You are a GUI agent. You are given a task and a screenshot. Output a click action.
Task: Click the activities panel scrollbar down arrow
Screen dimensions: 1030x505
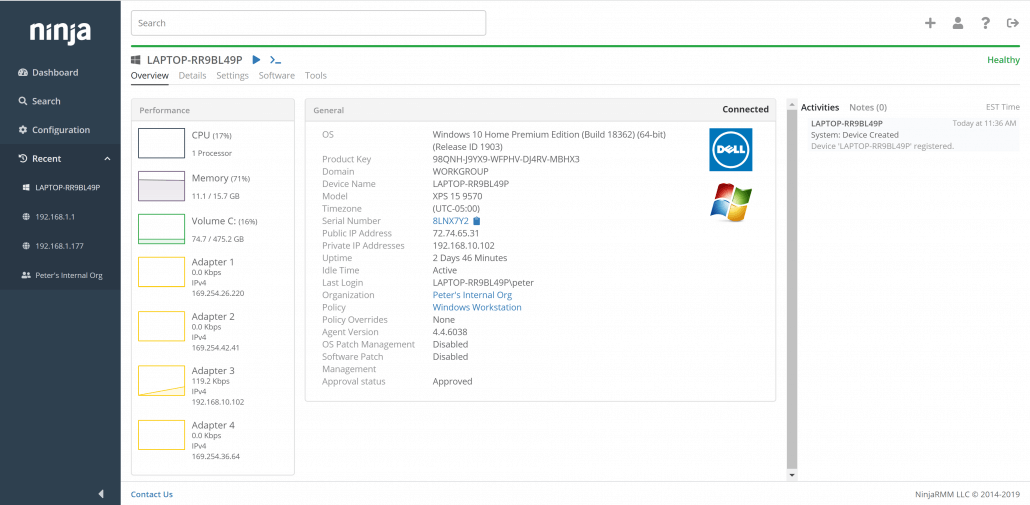point(792,475)
